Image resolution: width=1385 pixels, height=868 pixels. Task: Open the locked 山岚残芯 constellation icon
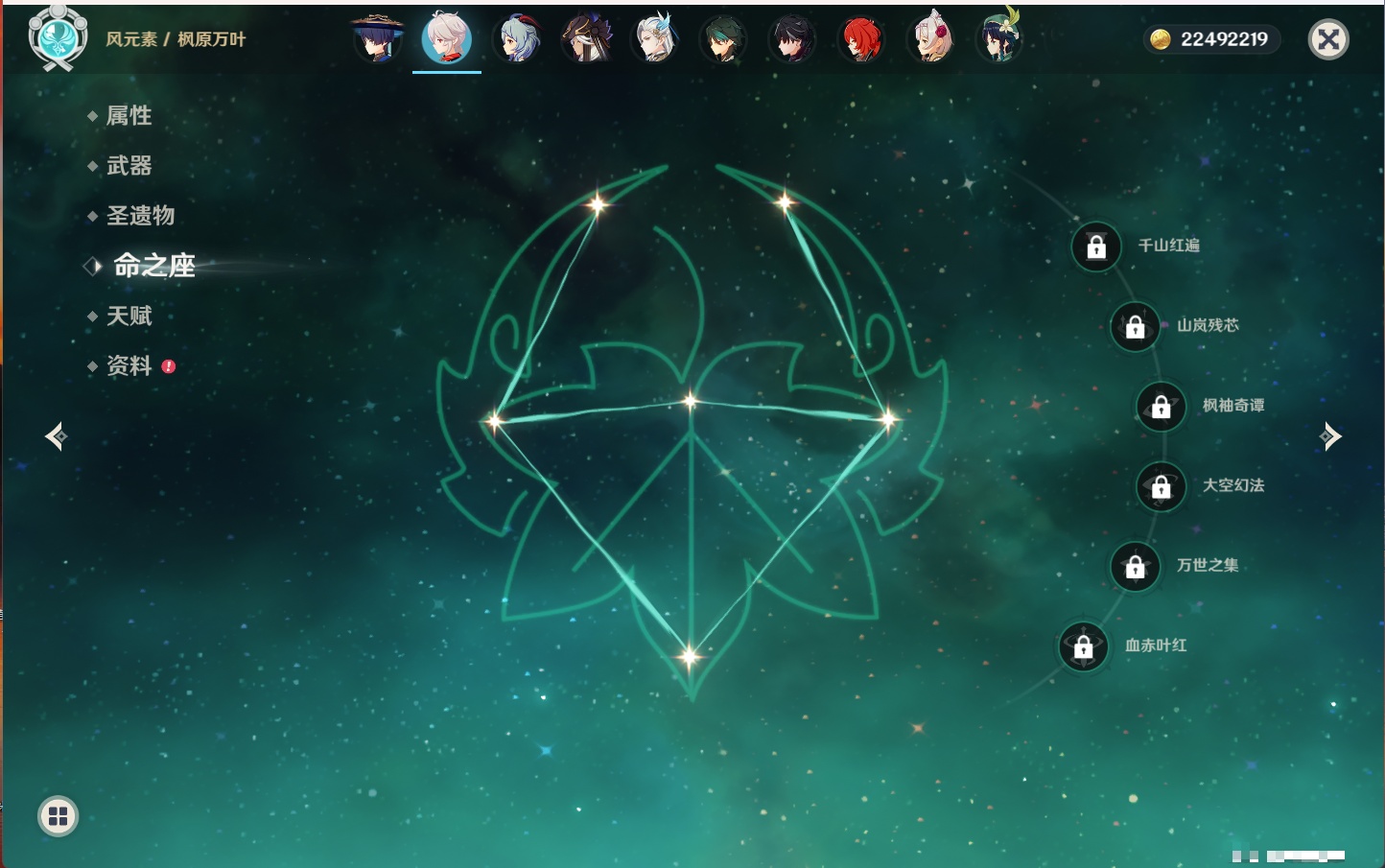click(1136, 326)
